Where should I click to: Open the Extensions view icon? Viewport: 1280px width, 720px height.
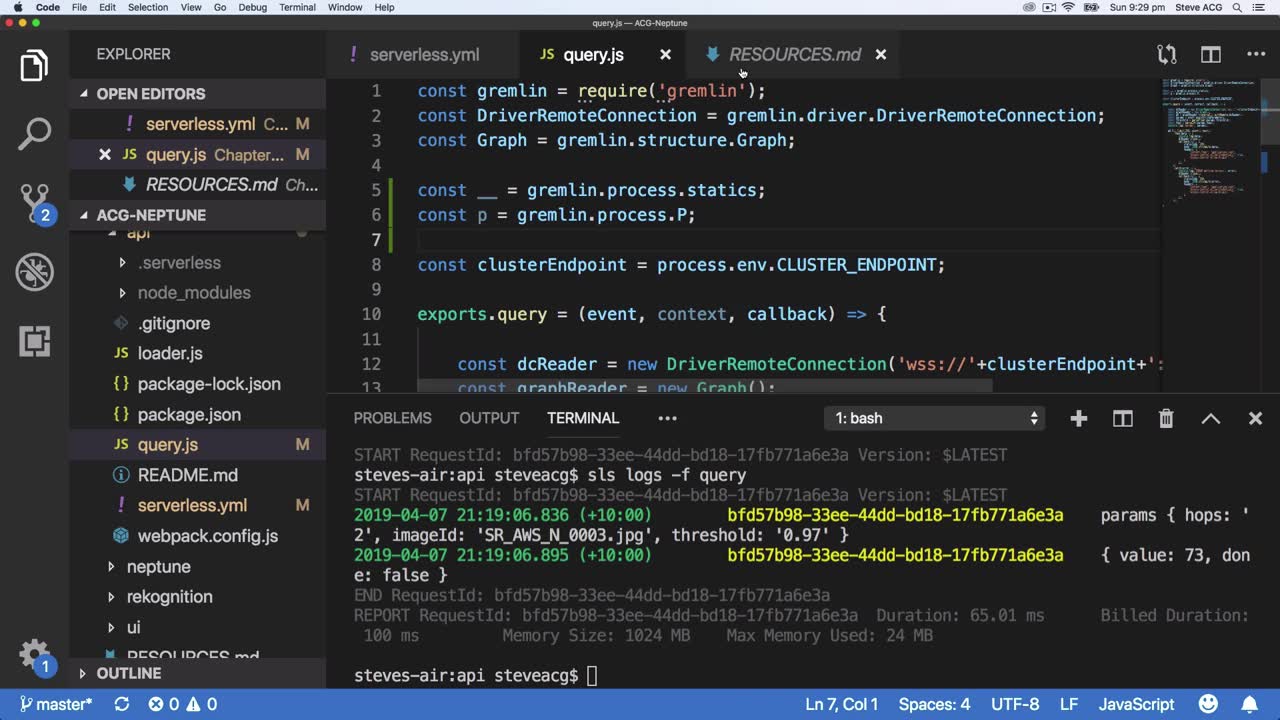coord(34,341)
